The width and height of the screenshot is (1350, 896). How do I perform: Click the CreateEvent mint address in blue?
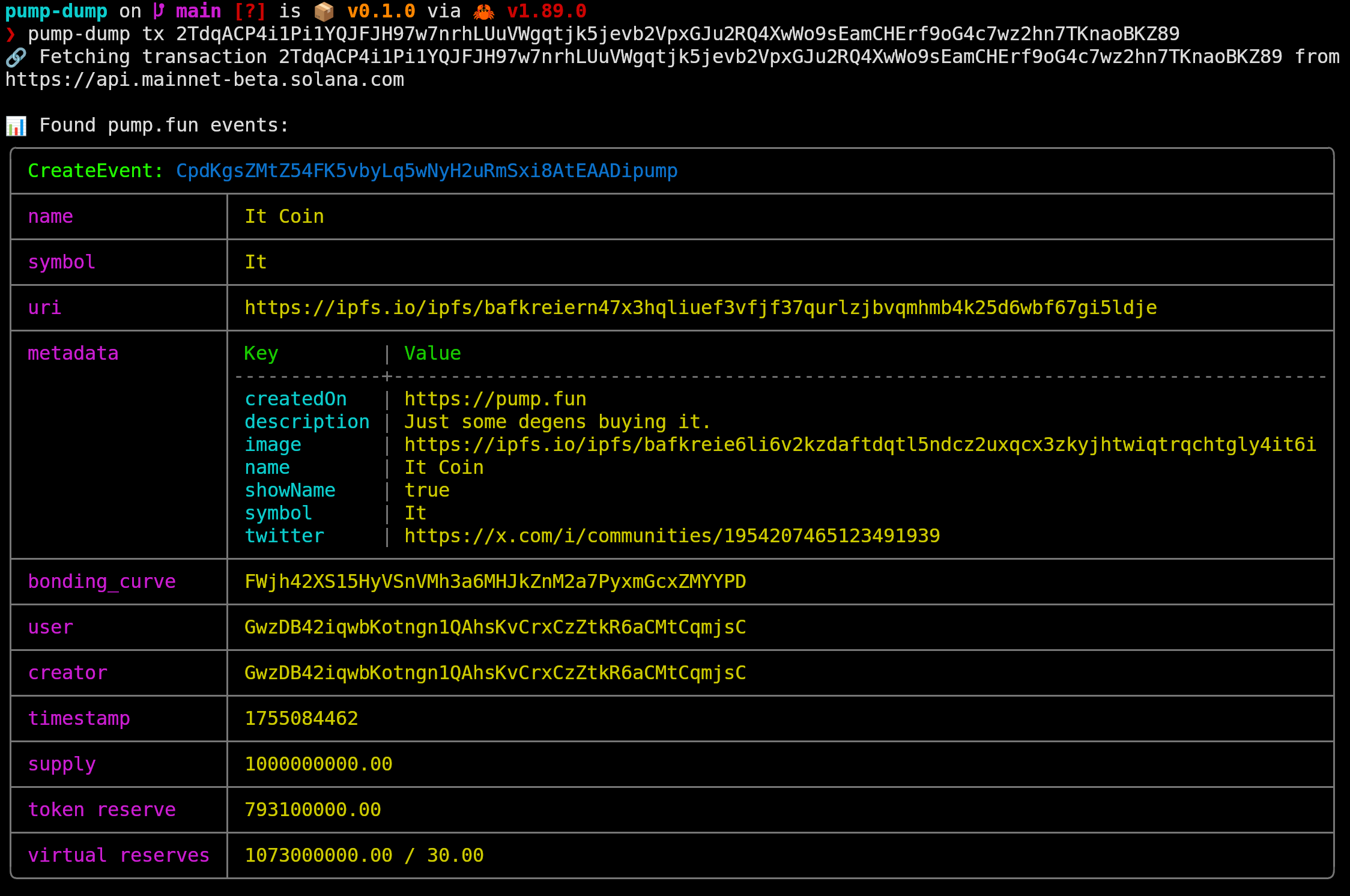pyautogui.click(x=426, y=171)
